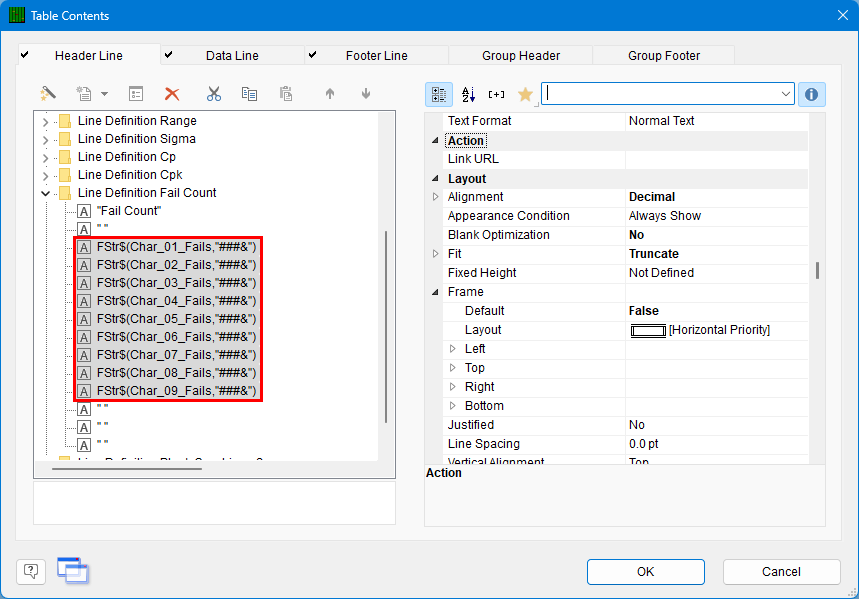Click the Line Definition Cpk folder icon
859x599 pixels.
point(65,175)
